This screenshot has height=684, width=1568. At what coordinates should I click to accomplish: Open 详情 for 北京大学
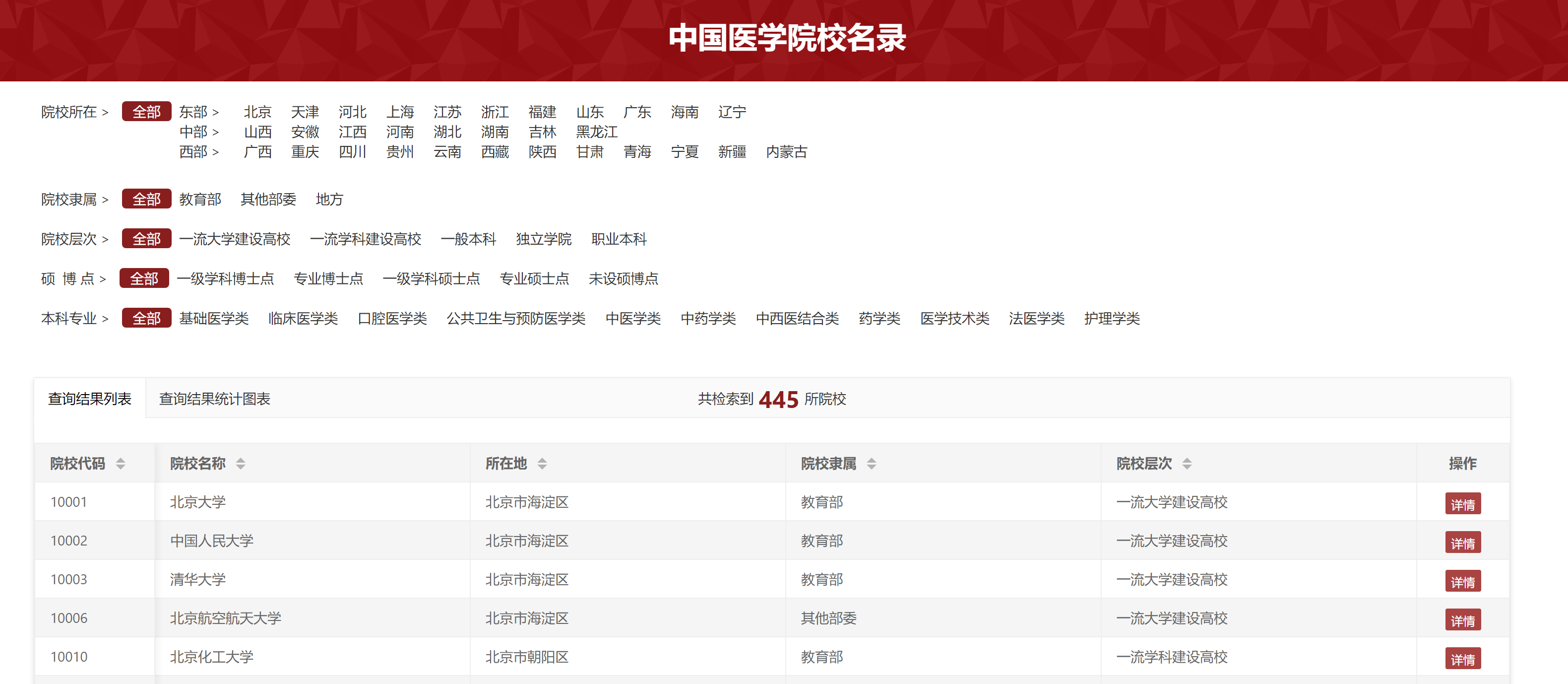click(x=1463, y=503)
